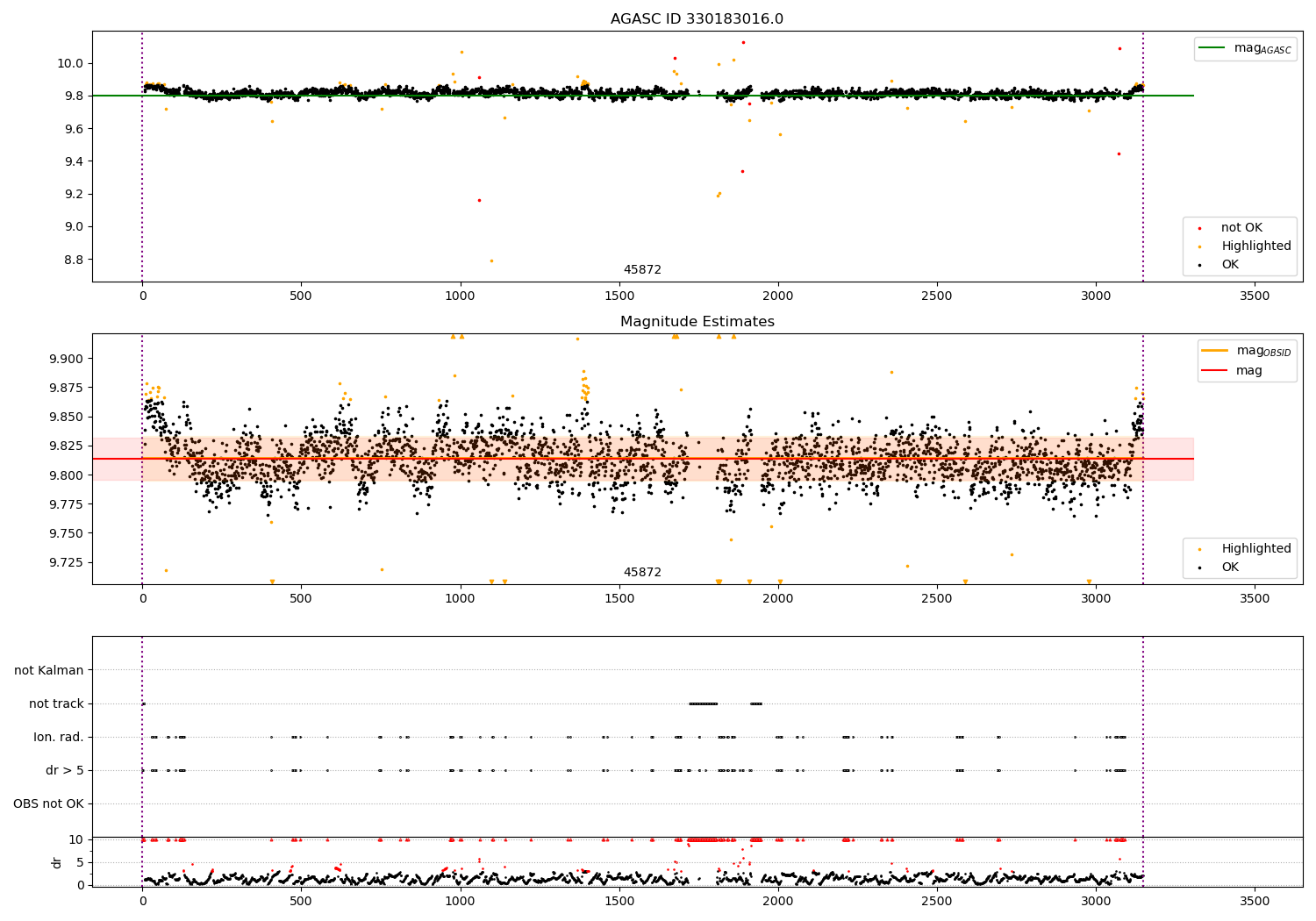Select the 'not OK' legend label
The width and height of the screenshot is (1316, 921).
point(1241,228)
